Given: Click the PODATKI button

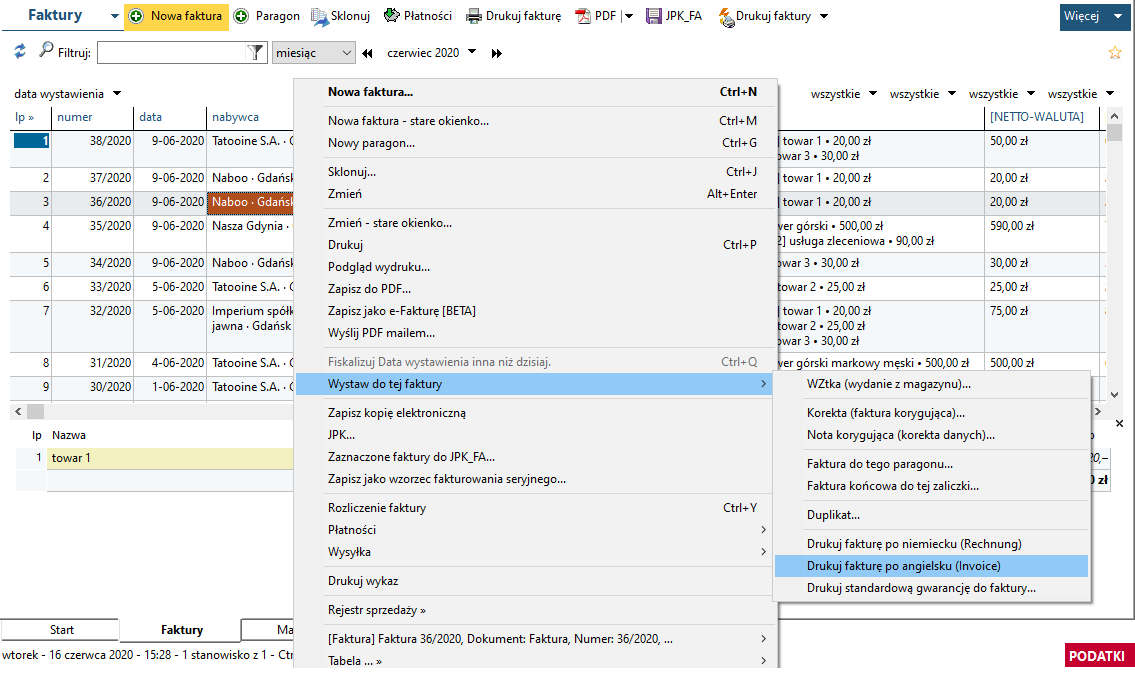Looking at the screenshot, I should [x=1097, y=656].
